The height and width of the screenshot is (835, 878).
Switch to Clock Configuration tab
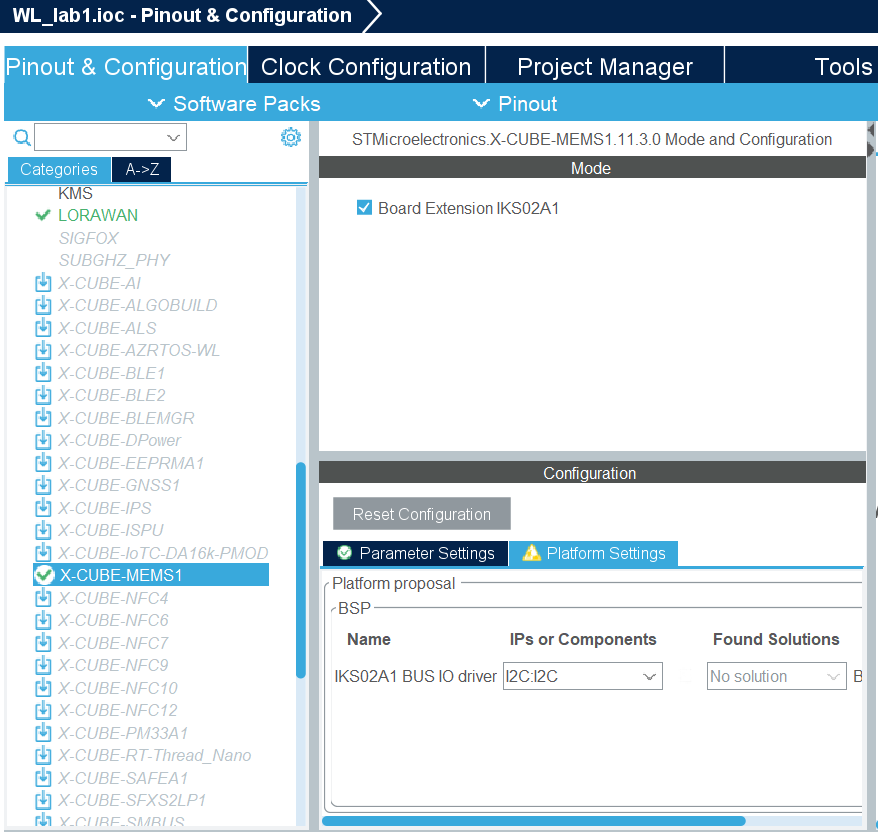(x=366, y=67)
